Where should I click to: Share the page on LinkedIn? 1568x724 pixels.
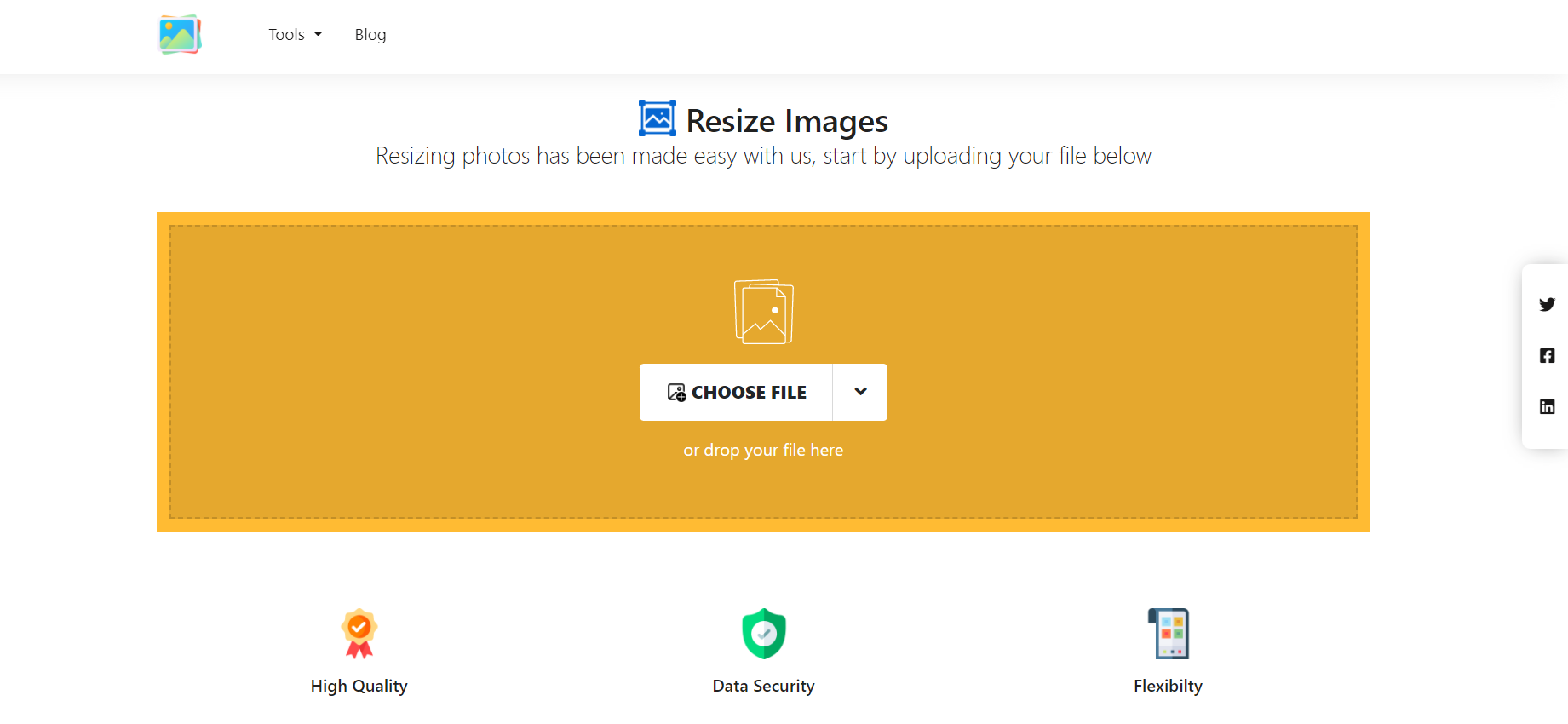[1547, 406]
